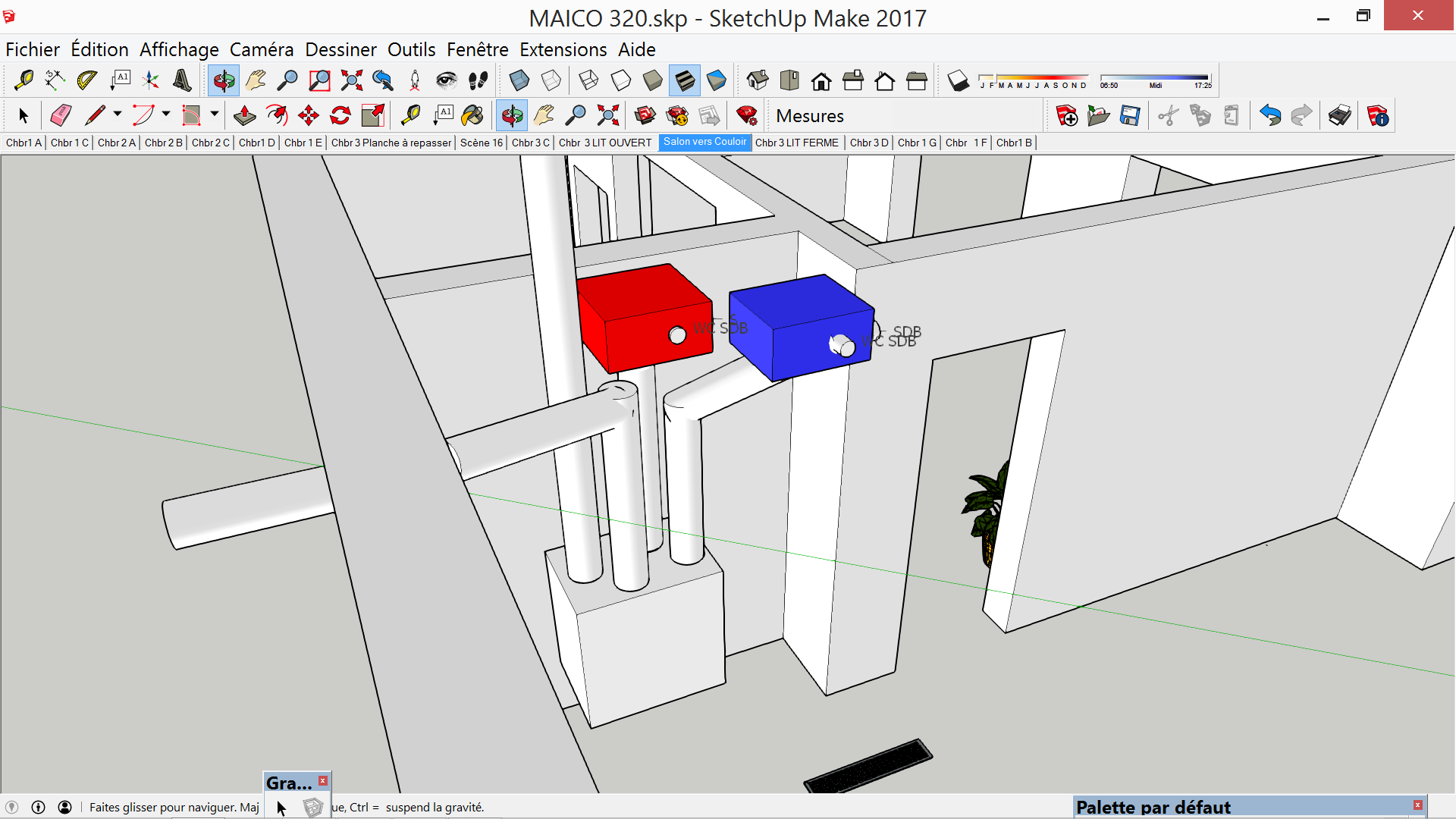Click the Zoom Window tool

[x=319, y=80]
